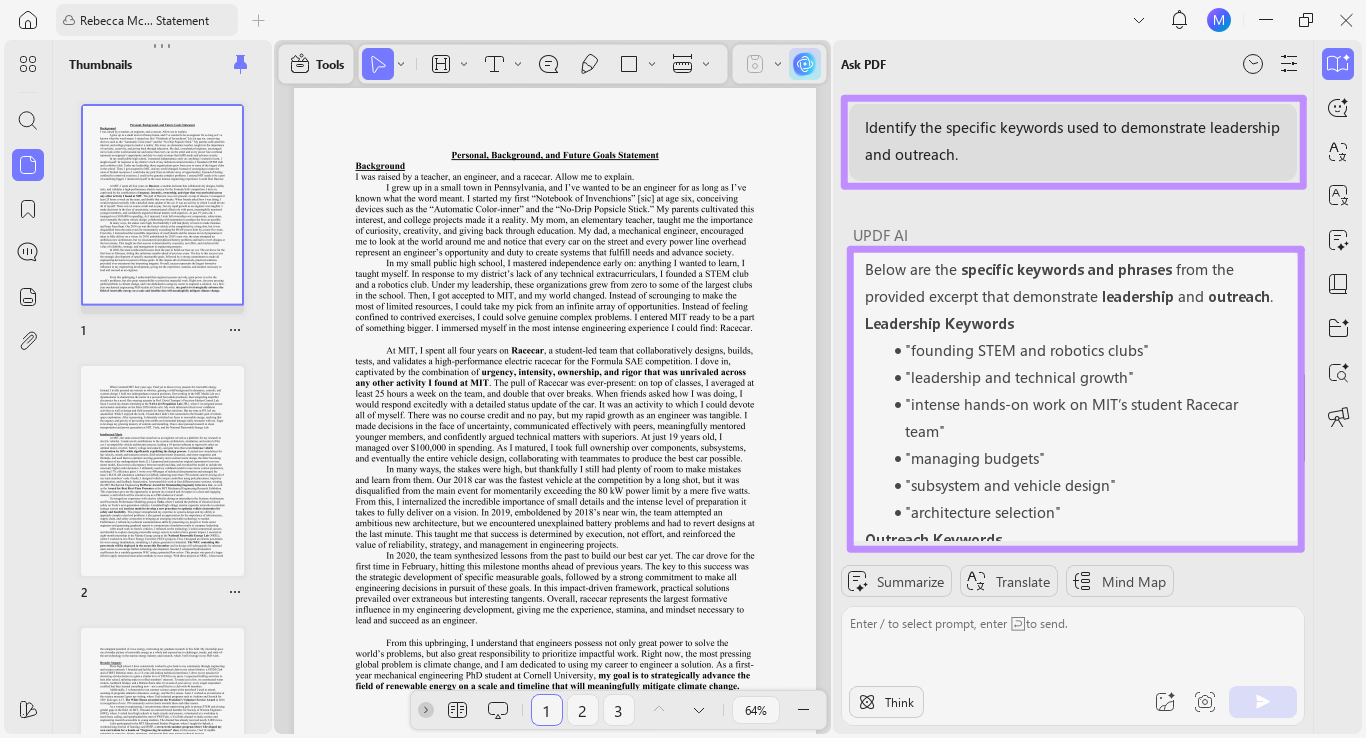Screen dimensions: 1366x738
Task: Click the screenshot capture icon in chat box
Action: click(1205, 702)
